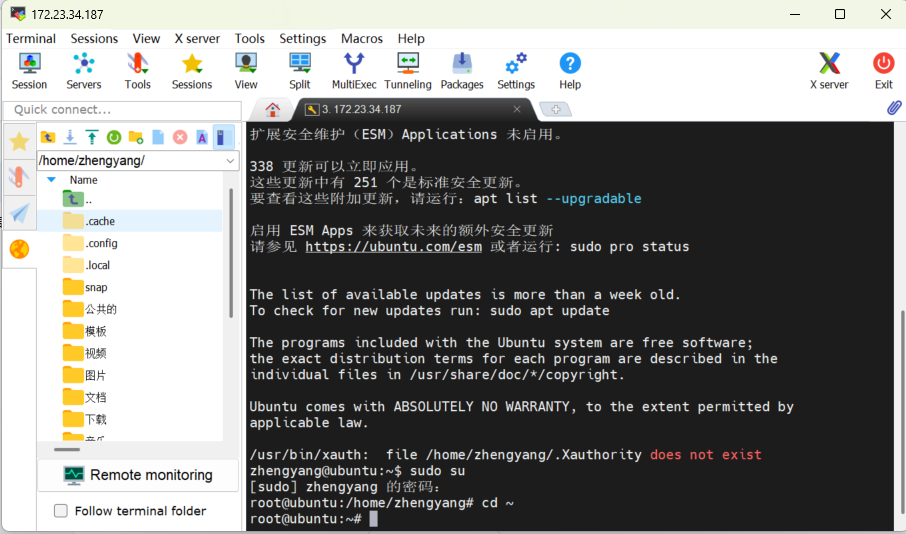Click the Session toolbar icon

[29, 71]
